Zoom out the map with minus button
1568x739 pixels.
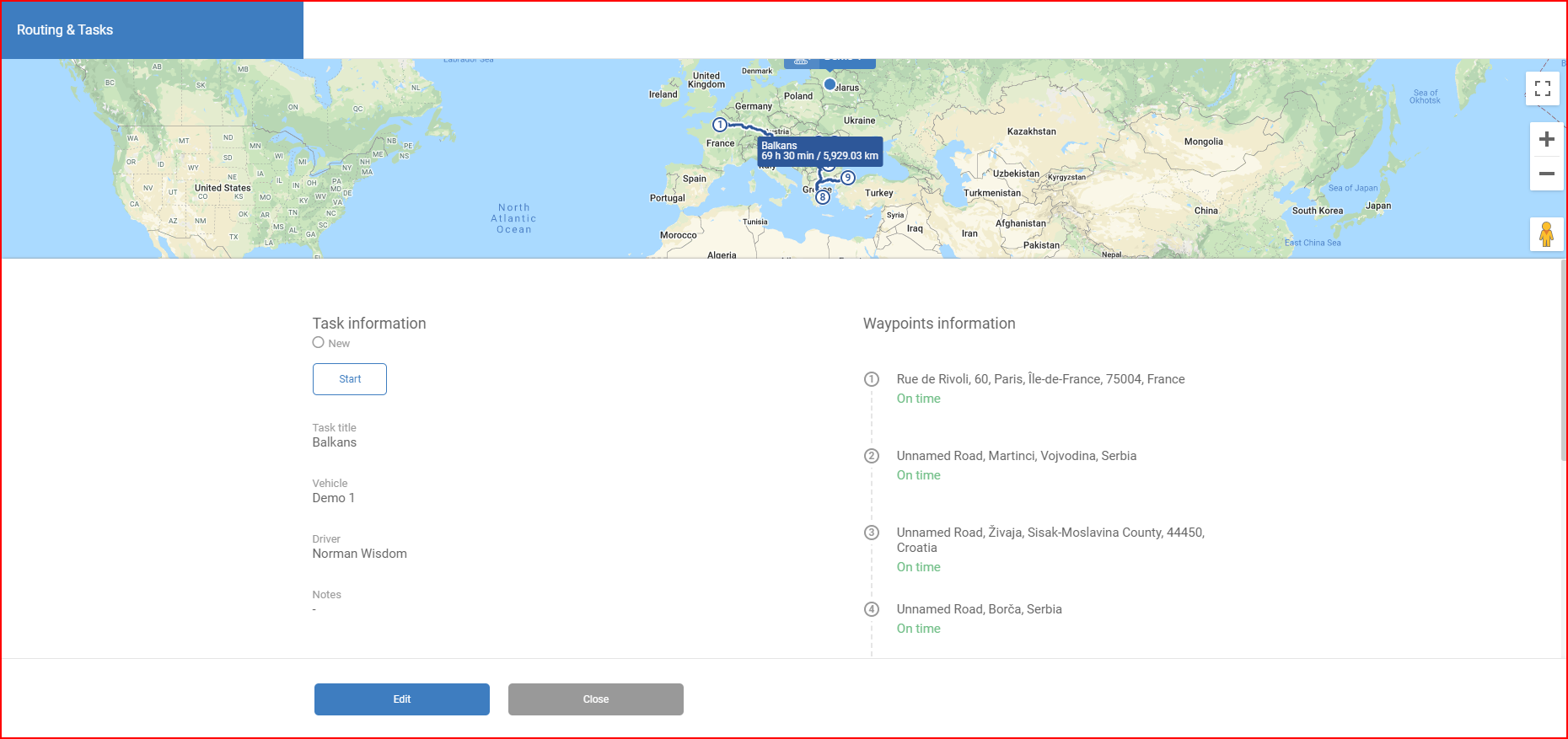click(1546, 174)
